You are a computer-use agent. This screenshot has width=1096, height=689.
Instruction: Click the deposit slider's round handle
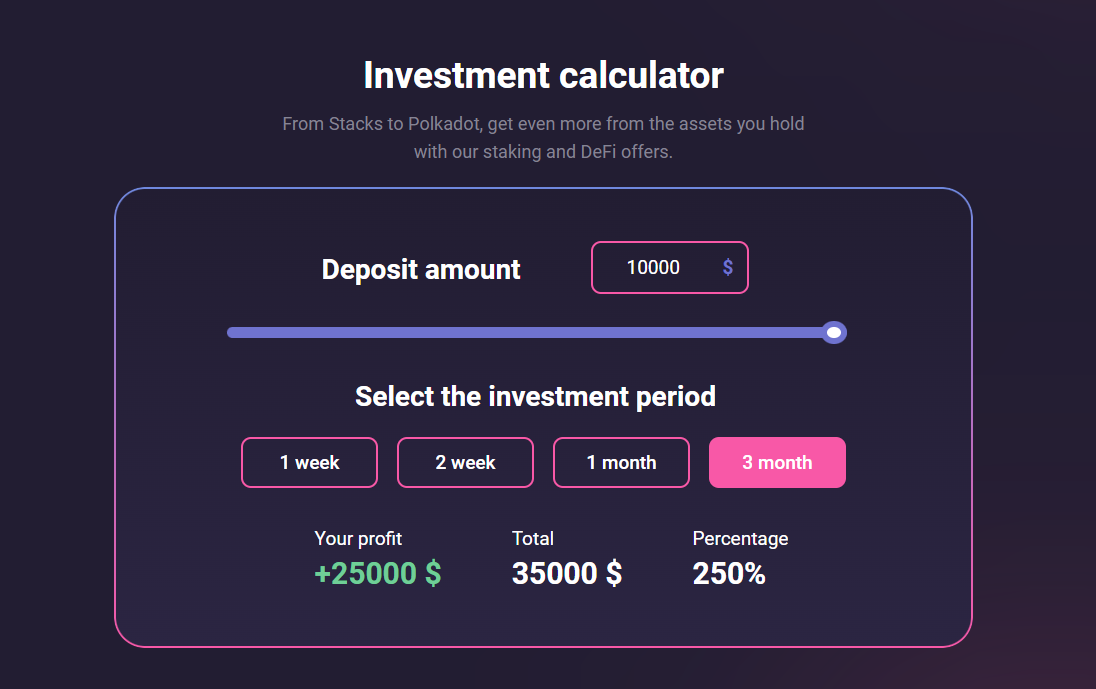pos(834,332)
